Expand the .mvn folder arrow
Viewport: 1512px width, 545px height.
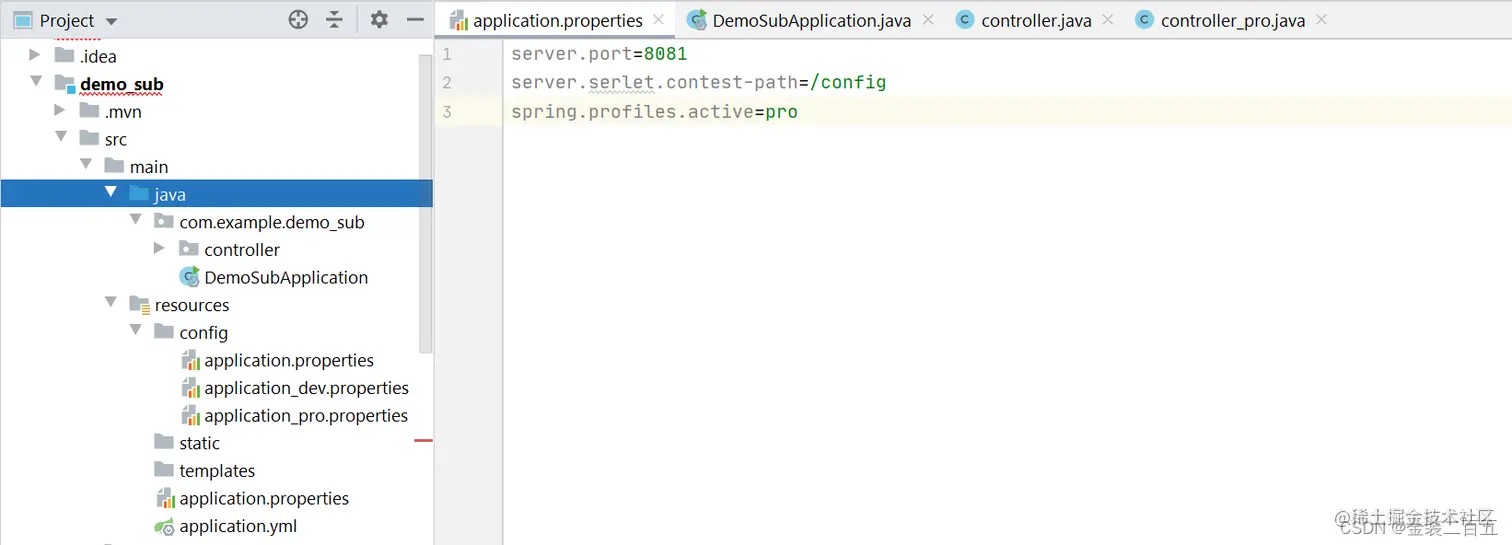(60, 110)
